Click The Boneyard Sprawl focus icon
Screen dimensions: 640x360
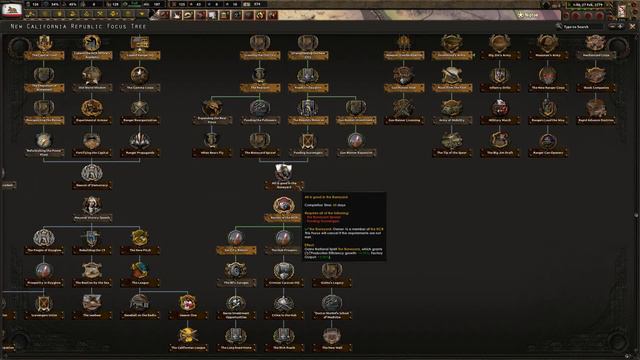[260, 140]
